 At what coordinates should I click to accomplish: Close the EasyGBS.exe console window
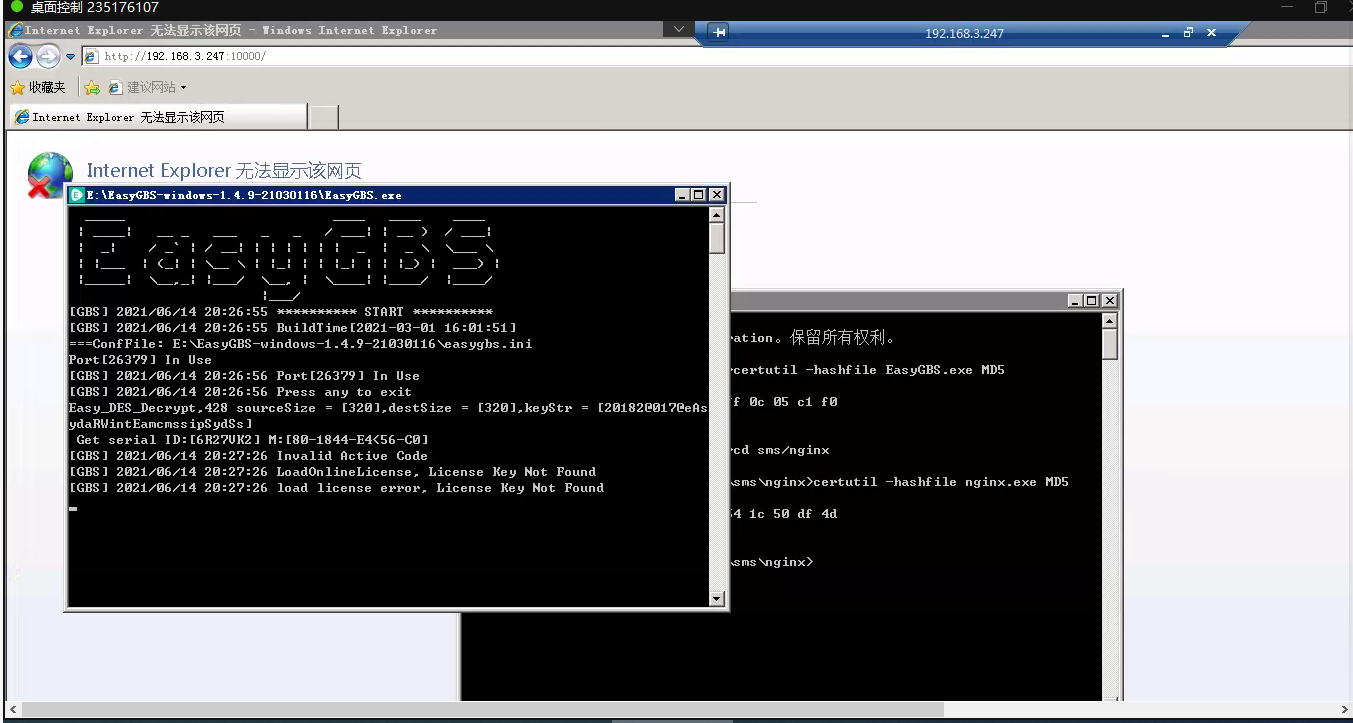pyautogui.click(x=716, y=195)
